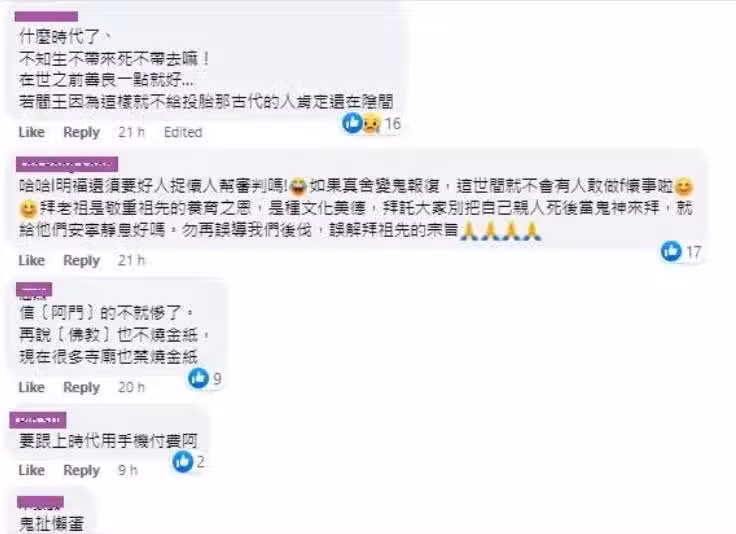Like the comment posted 20 h ago
Viewport: 736px width, 534px height.
pyautogui.click(x=31, y=388)
